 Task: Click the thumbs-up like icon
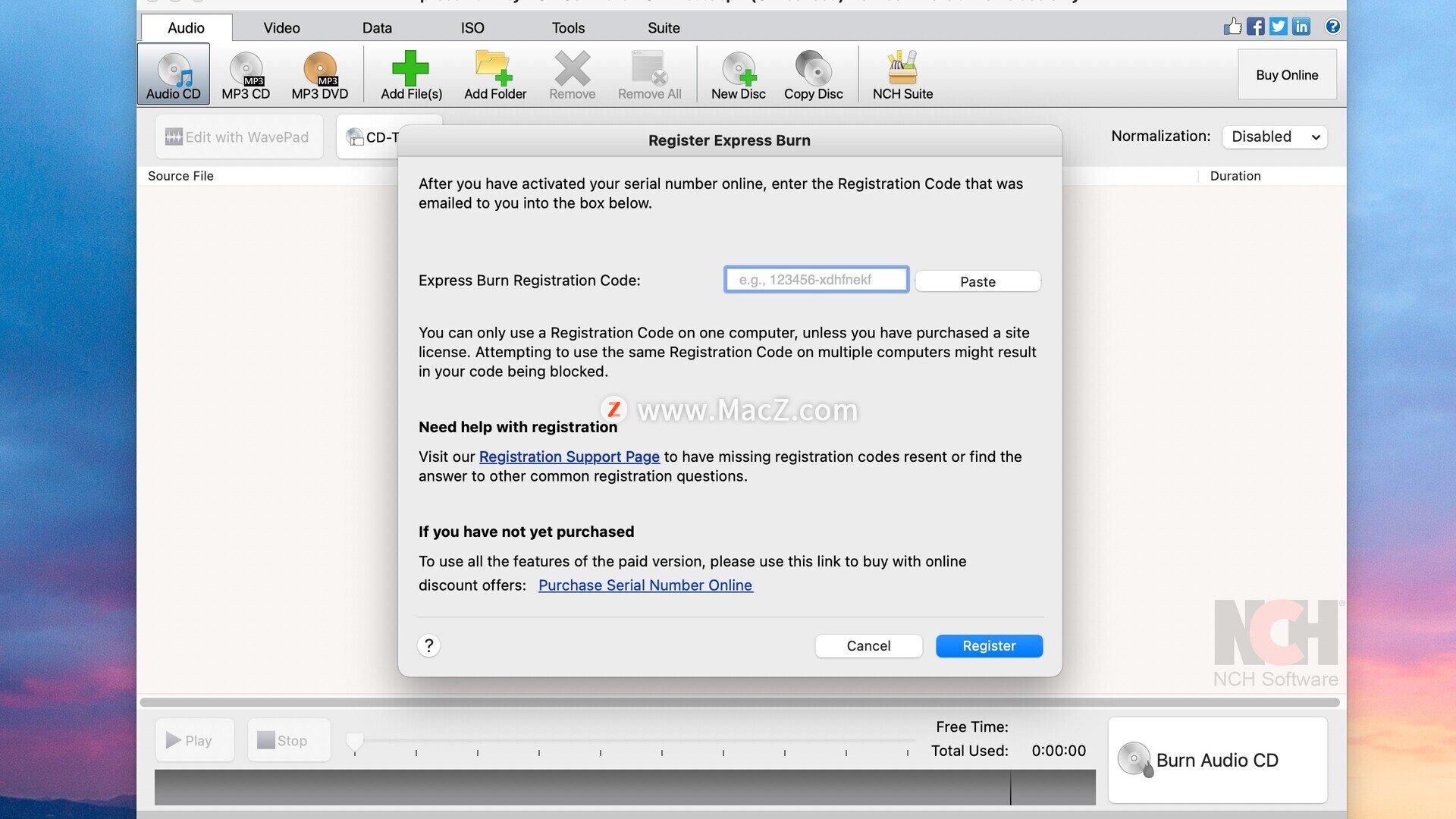coord(1232,27)
